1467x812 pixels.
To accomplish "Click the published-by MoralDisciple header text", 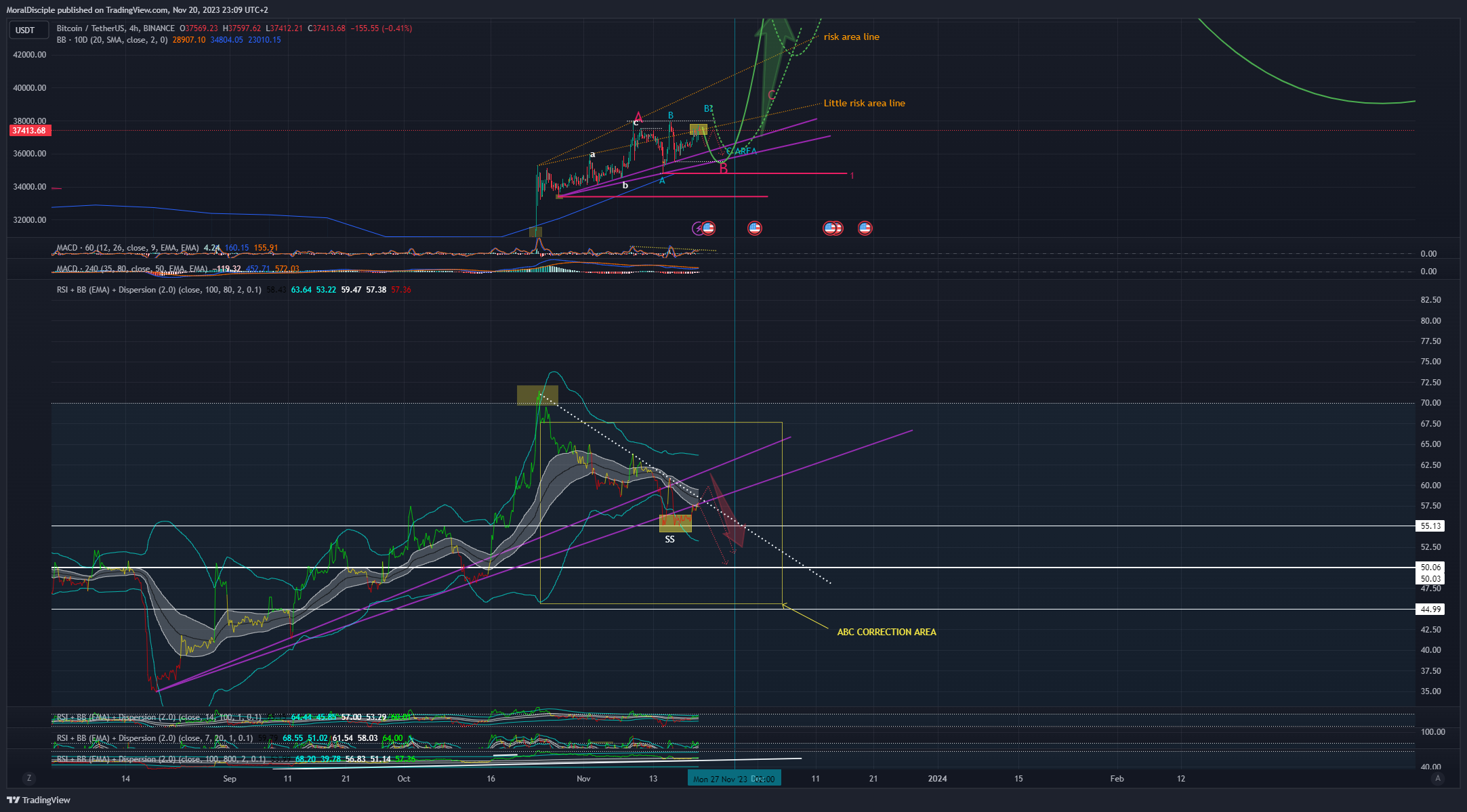I will [x=137, y=10].
